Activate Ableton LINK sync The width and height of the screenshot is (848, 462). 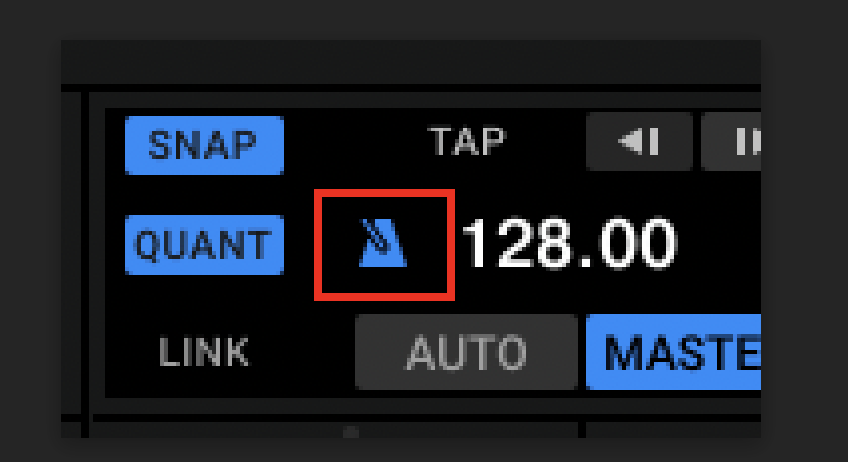204,352
